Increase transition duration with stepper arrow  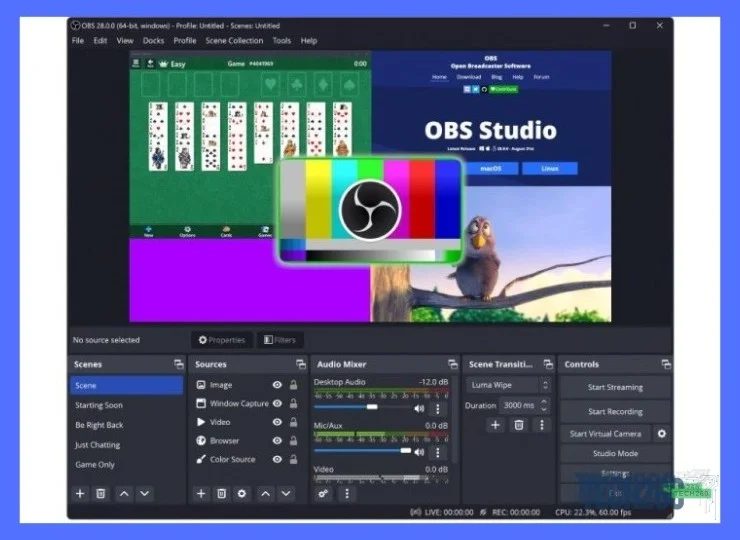(x=544, y=401)
